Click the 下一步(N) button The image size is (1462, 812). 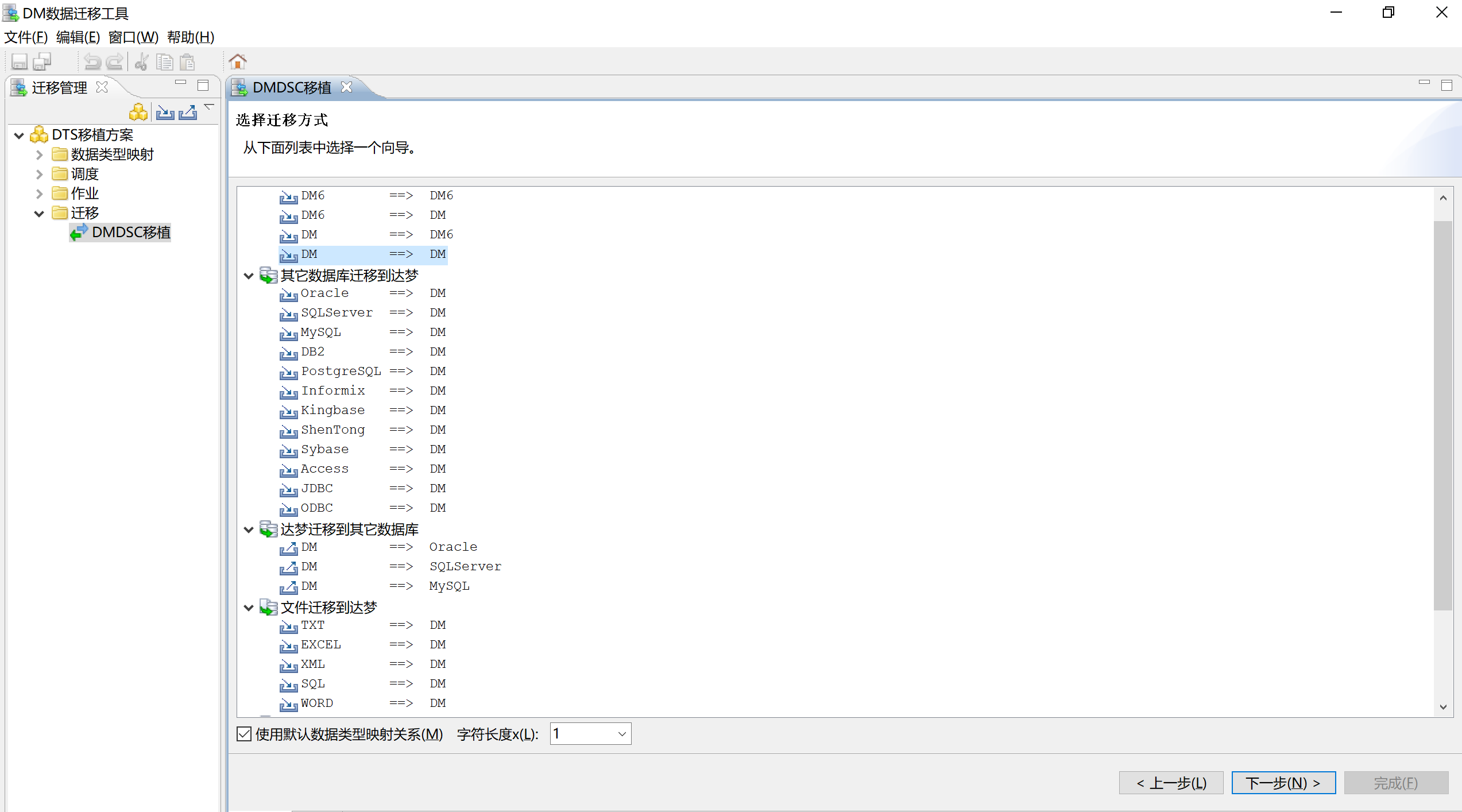[1283, 783]
